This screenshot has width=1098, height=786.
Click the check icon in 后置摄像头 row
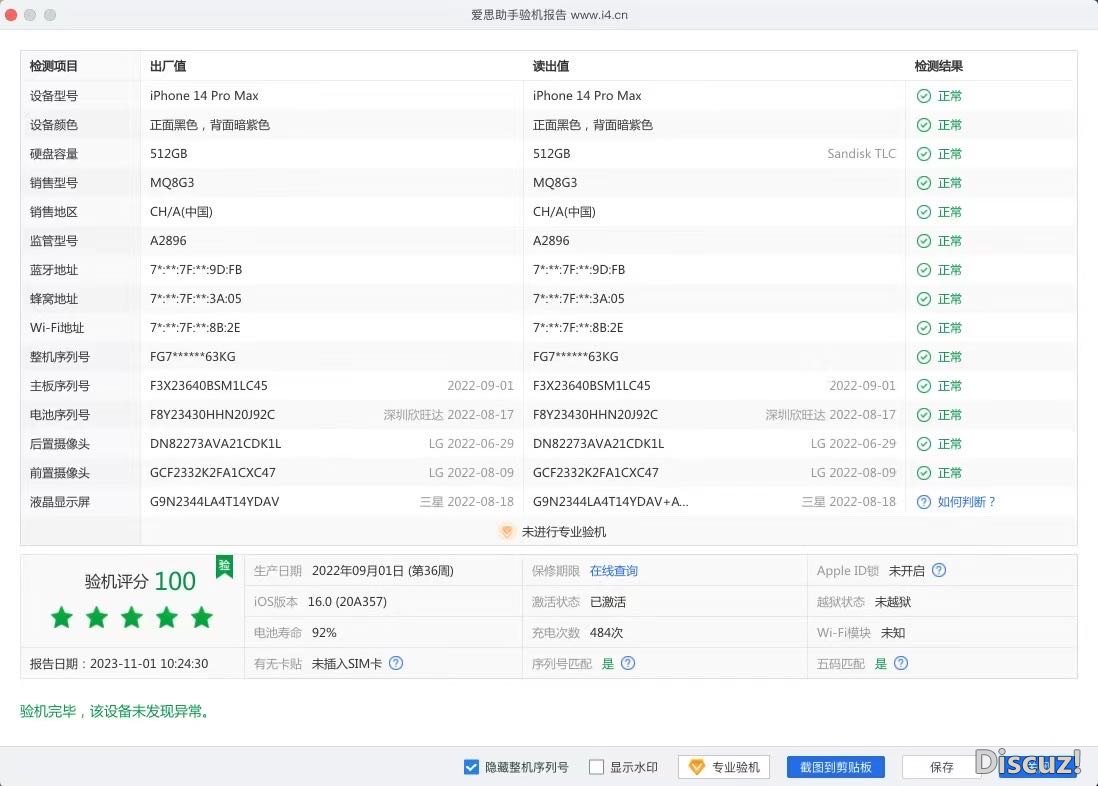tap(924, 443)
